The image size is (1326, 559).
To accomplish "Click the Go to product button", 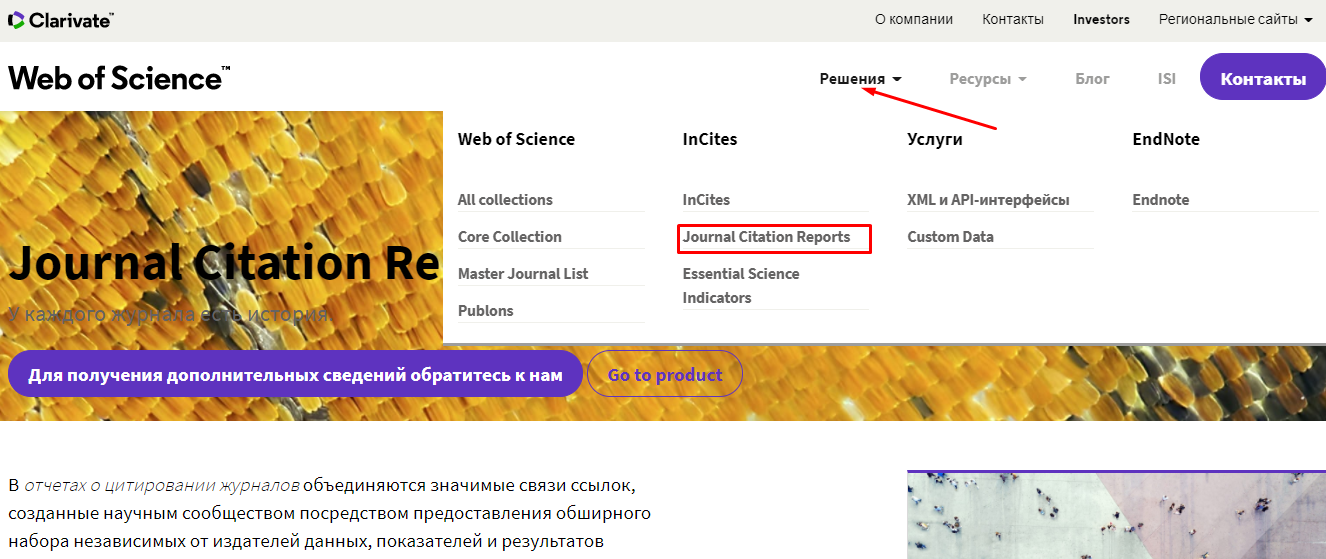I will pyautogui.click(x=664, y=375).
